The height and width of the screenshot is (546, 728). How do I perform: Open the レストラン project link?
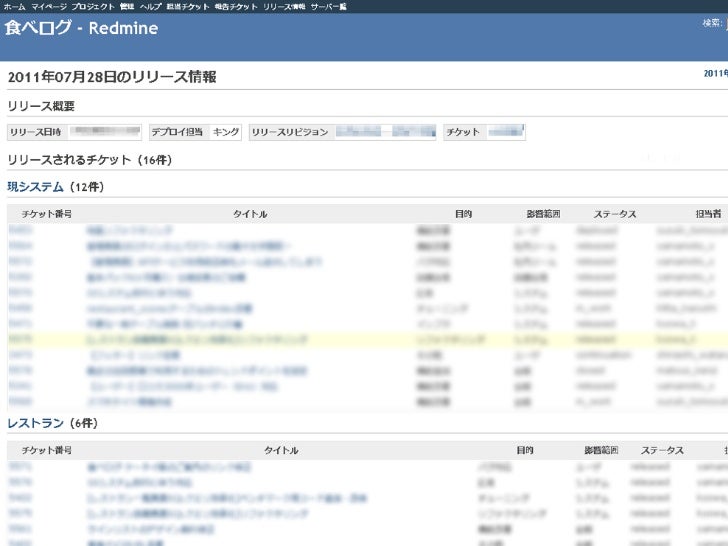[35, 423]
